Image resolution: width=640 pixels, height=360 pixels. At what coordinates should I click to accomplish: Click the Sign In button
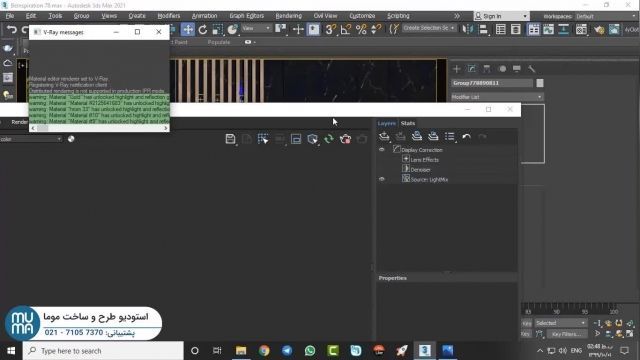pos(501,16)
